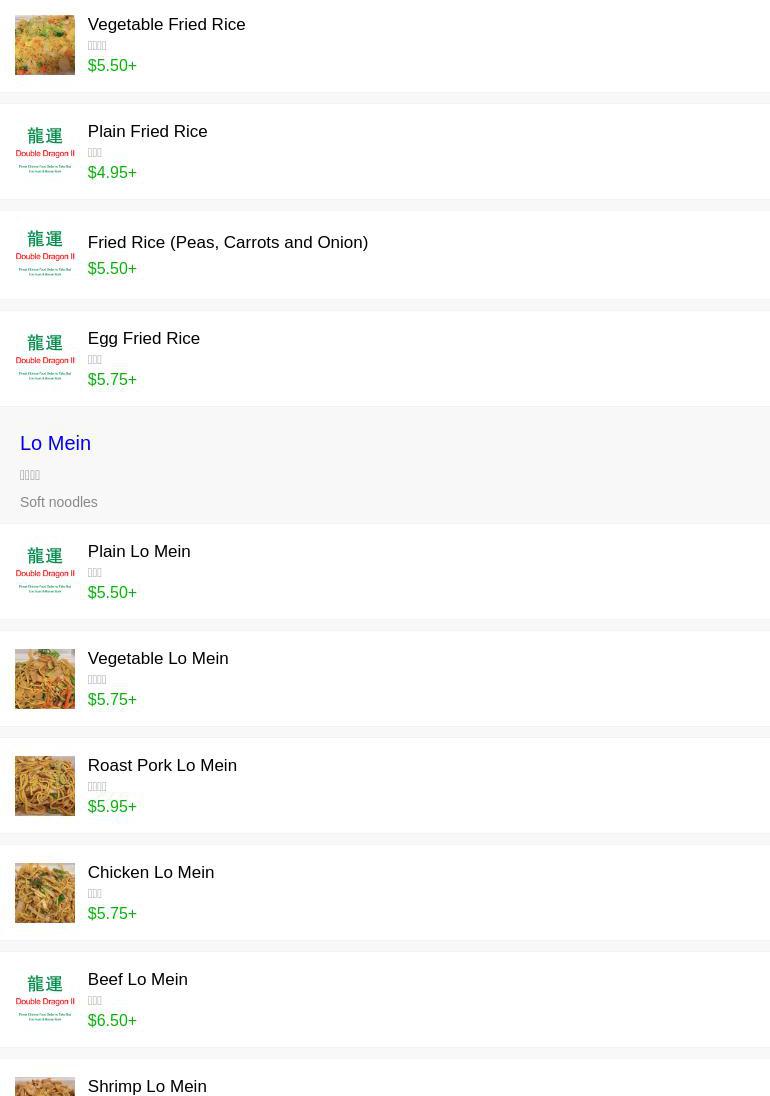770x1096 pixels.
Task: Click the logo next to Fried Rice (Peas, Carrots and Onion)
Action: 45,254
